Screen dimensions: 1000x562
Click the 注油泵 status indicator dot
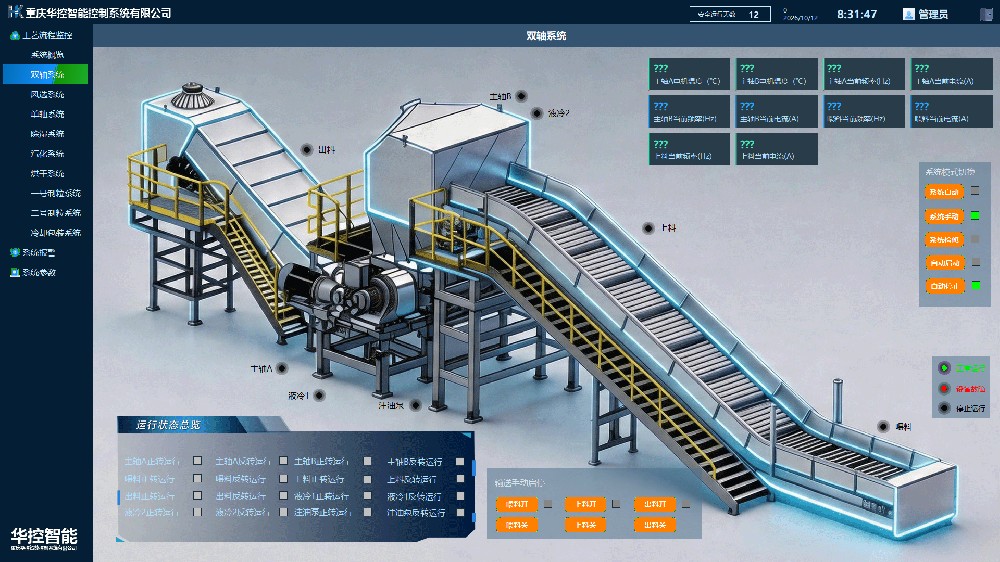point(415,405)
